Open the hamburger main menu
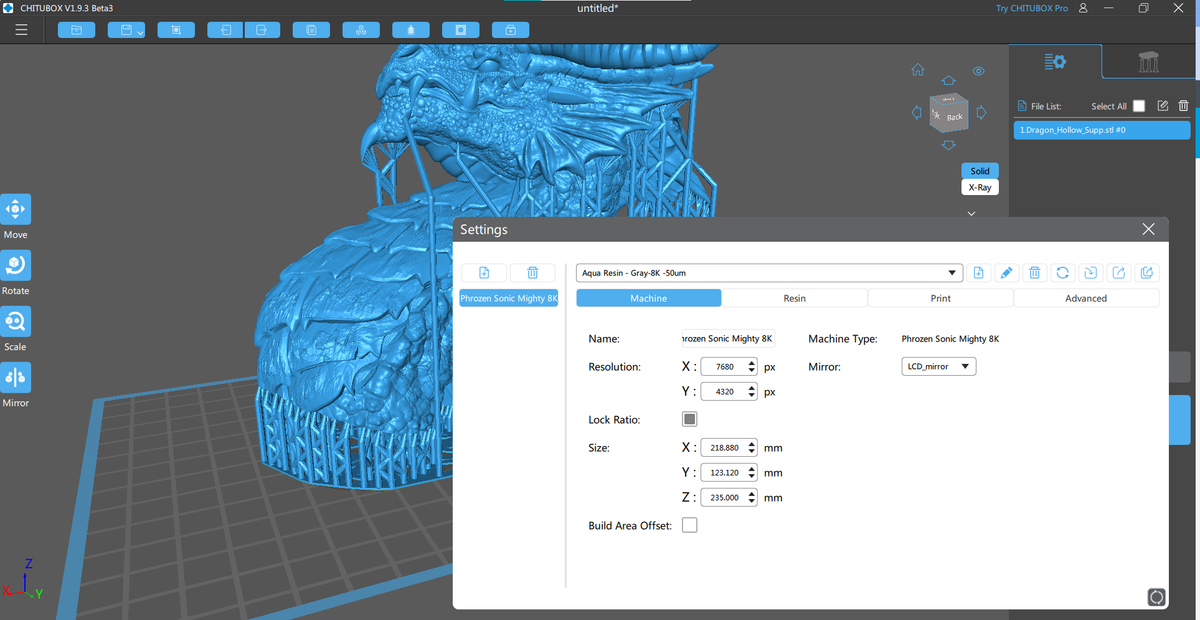 click(21, 31)
